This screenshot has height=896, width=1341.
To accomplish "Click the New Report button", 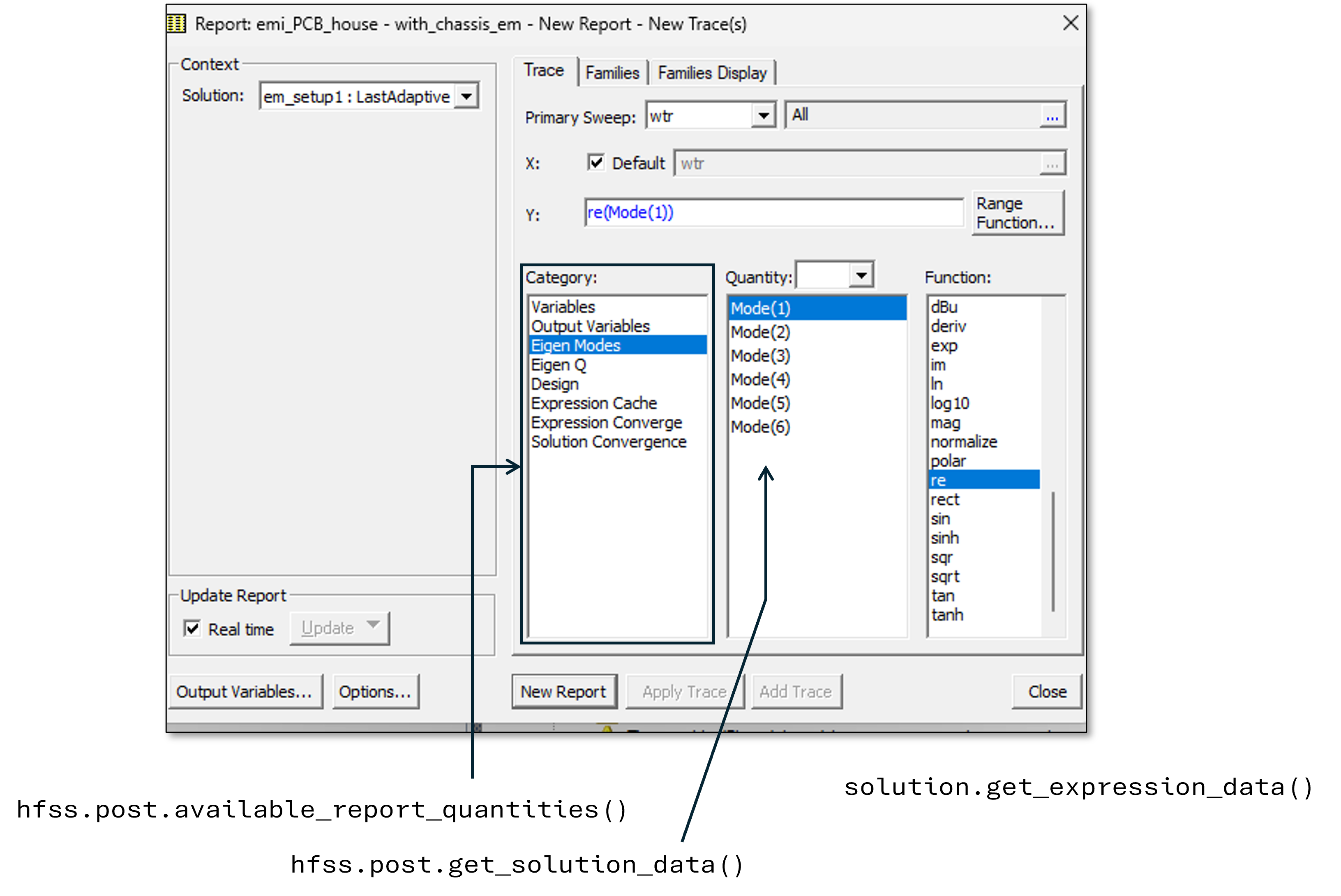I will pyautogui.click(x=563, y=691).
